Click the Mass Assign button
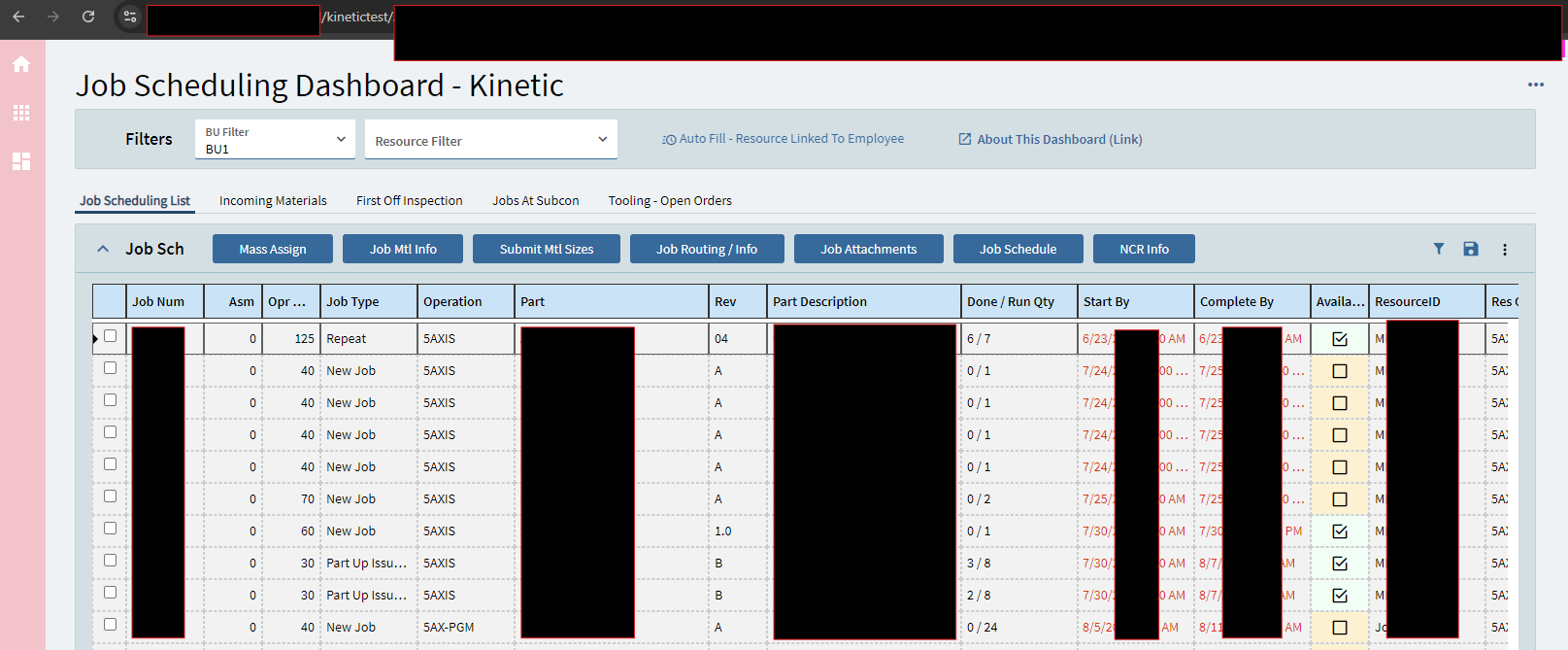The width and height of the screenshot is (1568, 650). point(273,249)
